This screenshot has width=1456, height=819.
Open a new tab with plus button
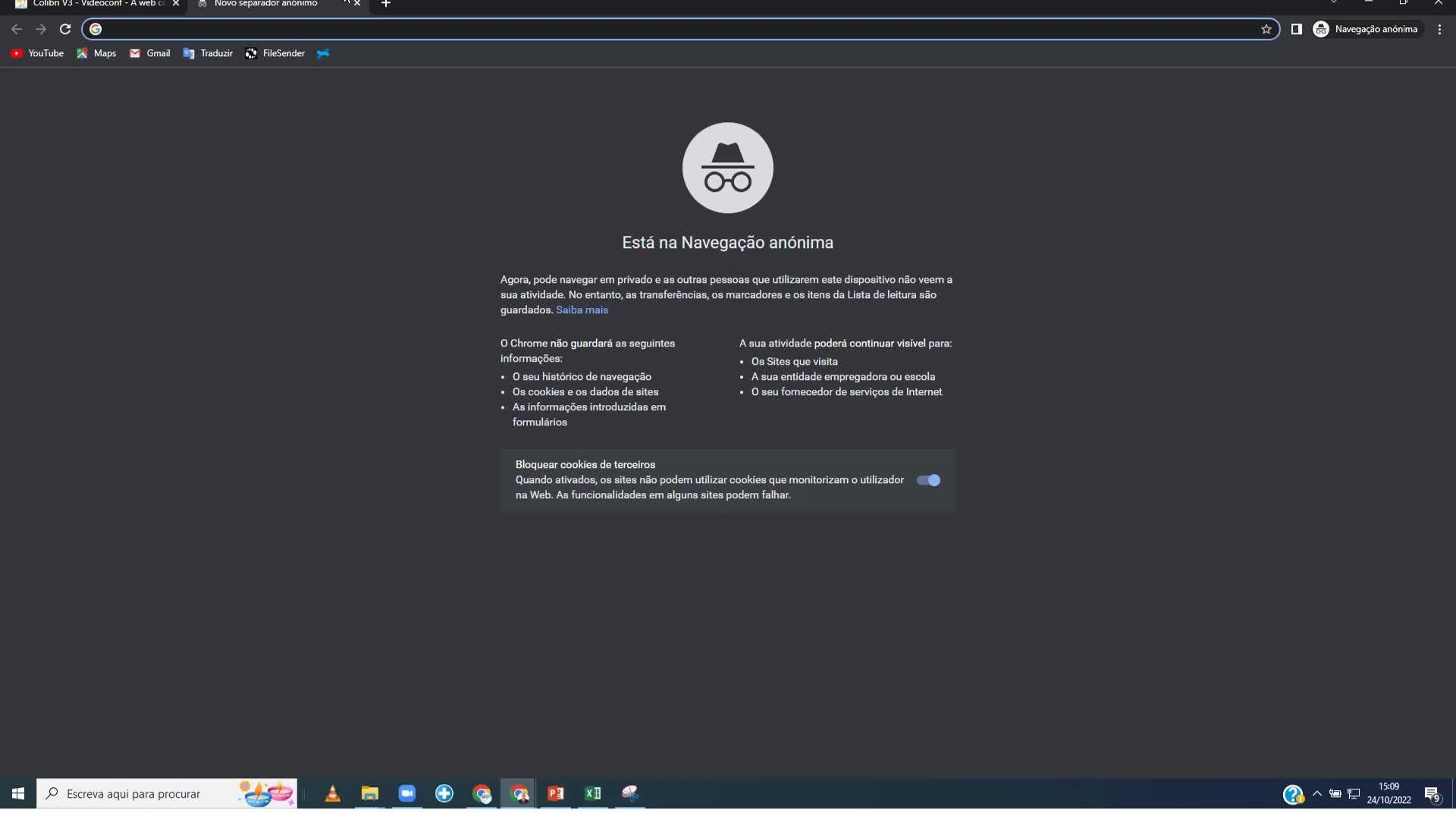click(385, 4)
